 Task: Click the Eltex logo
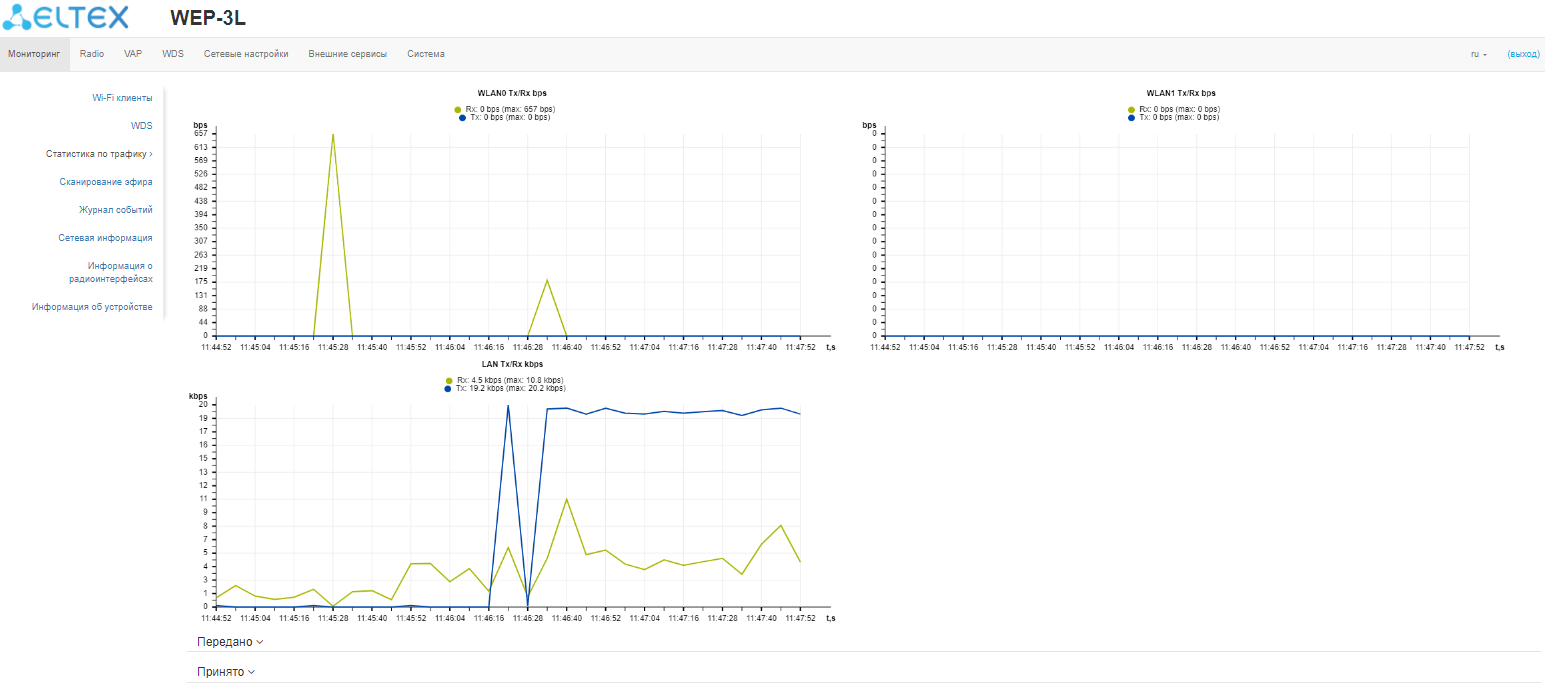(65, 17)
